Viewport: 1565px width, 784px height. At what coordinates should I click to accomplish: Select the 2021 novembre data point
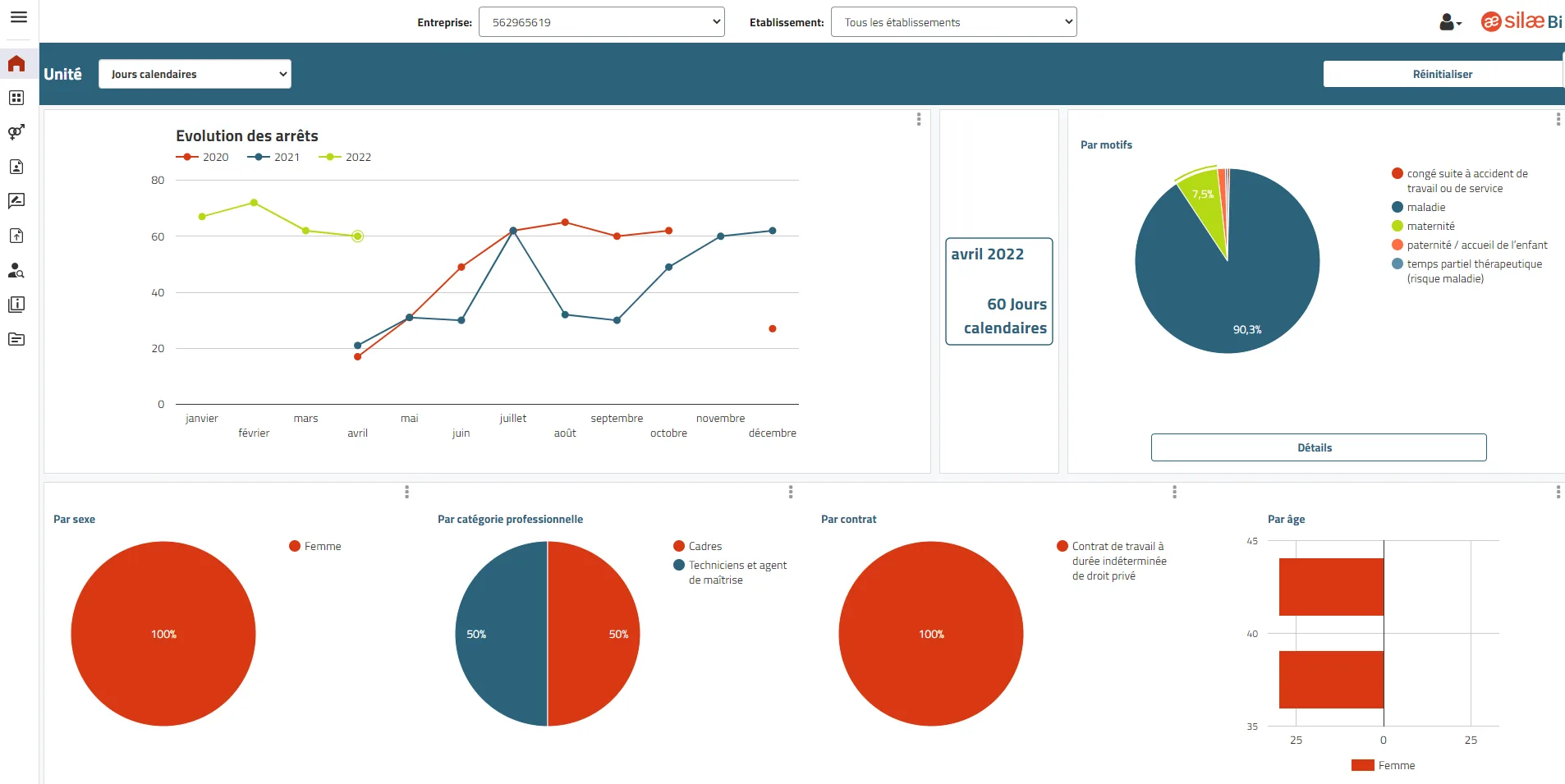click(x=721, y=236)
